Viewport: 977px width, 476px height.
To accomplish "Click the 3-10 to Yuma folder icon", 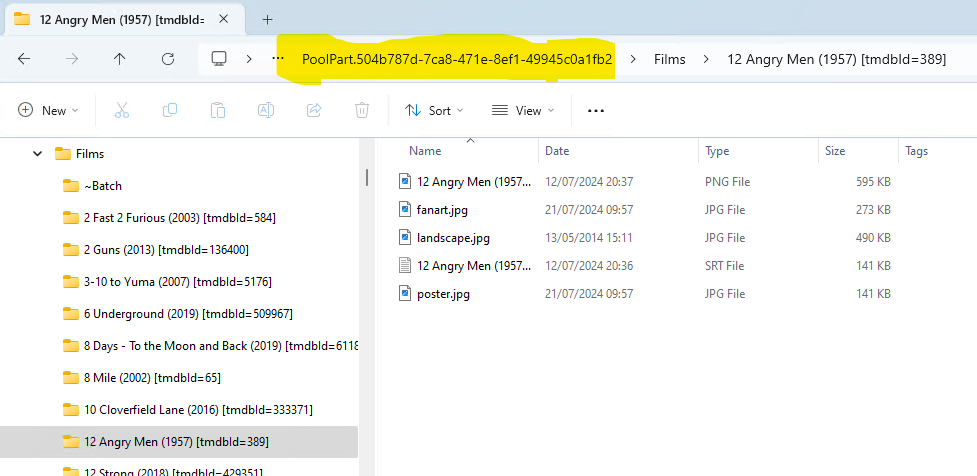I will tap(71, 282).
